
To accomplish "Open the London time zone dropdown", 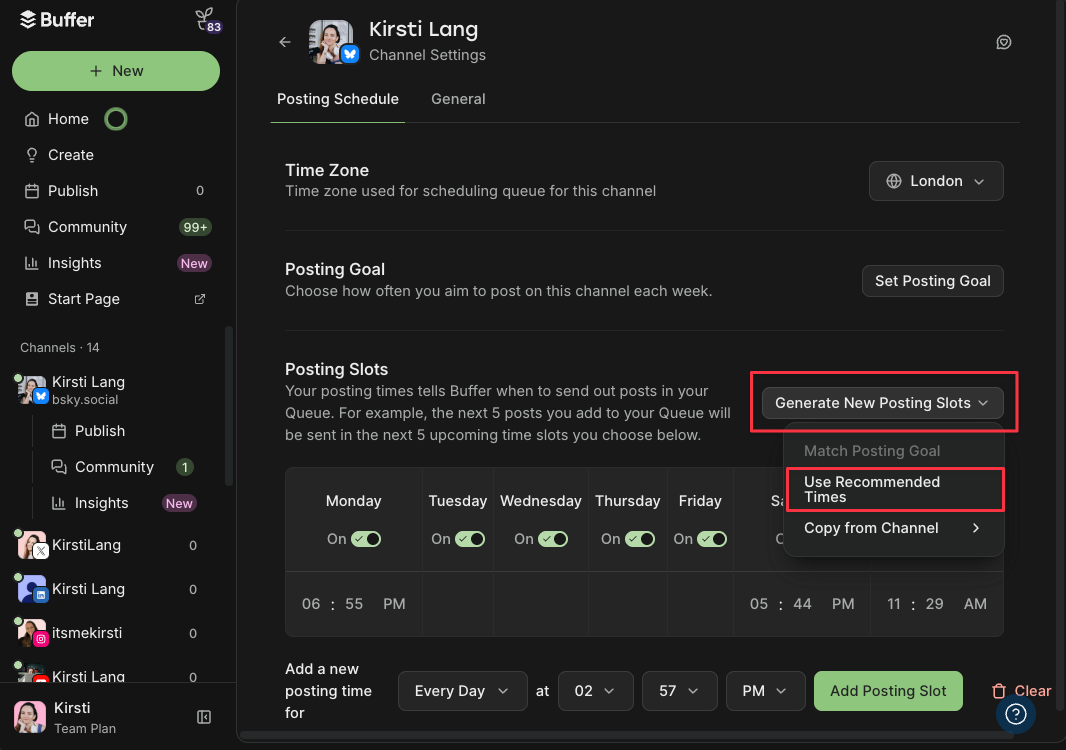I will tap(936, 181).
